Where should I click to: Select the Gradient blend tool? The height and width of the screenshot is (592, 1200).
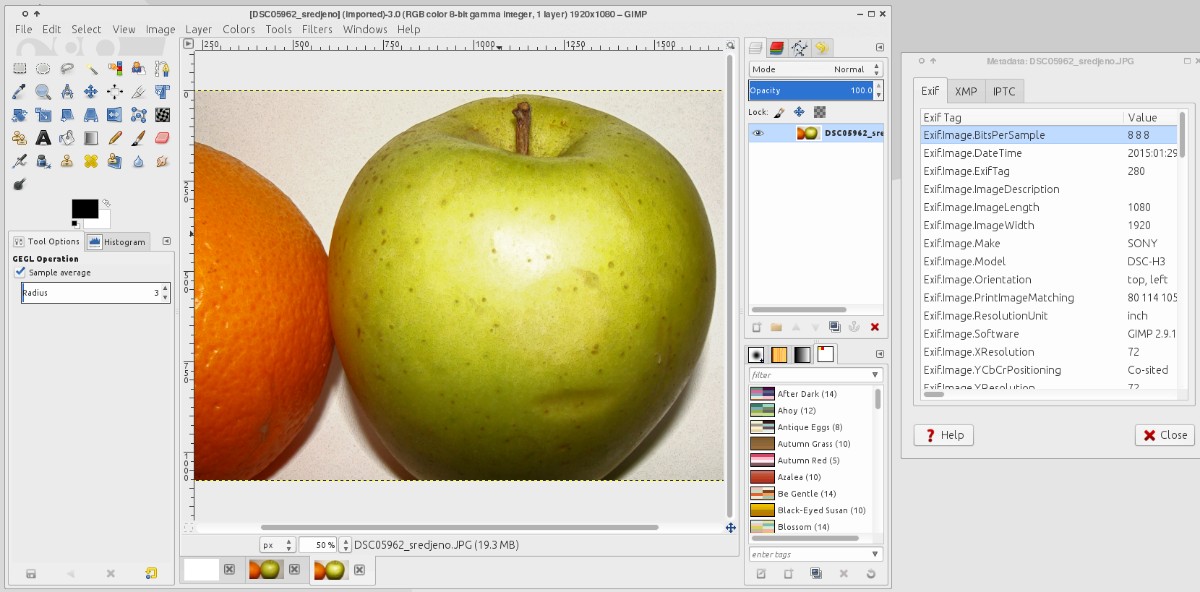point(91,138)
